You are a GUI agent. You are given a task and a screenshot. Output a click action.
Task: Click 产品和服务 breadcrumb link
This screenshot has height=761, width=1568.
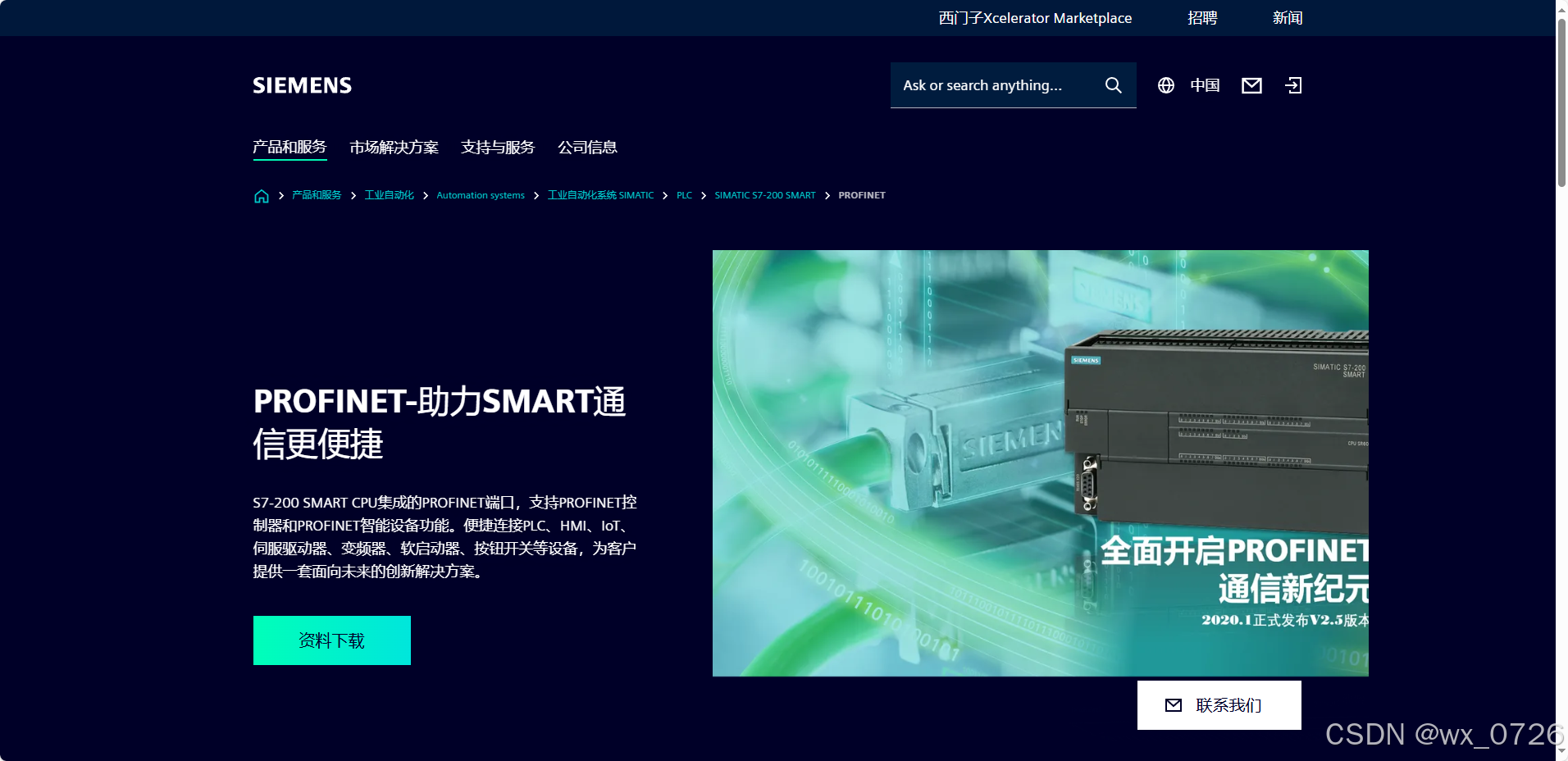(x=317, y=195)
